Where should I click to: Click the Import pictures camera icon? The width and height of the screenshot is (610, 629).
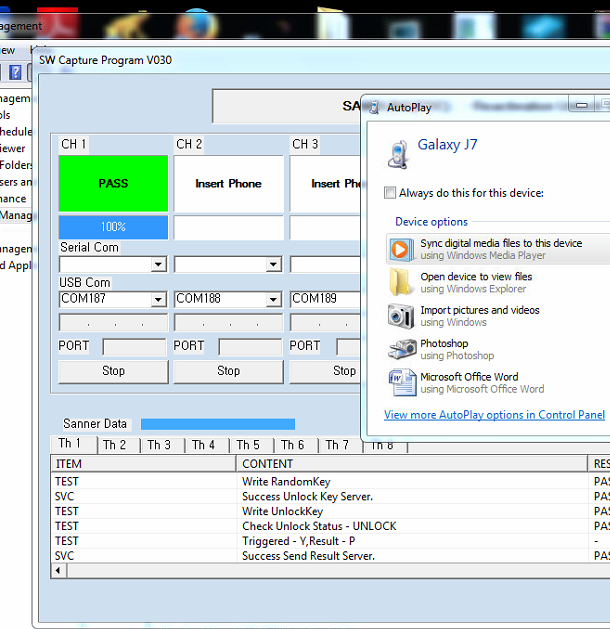point(401,316)
